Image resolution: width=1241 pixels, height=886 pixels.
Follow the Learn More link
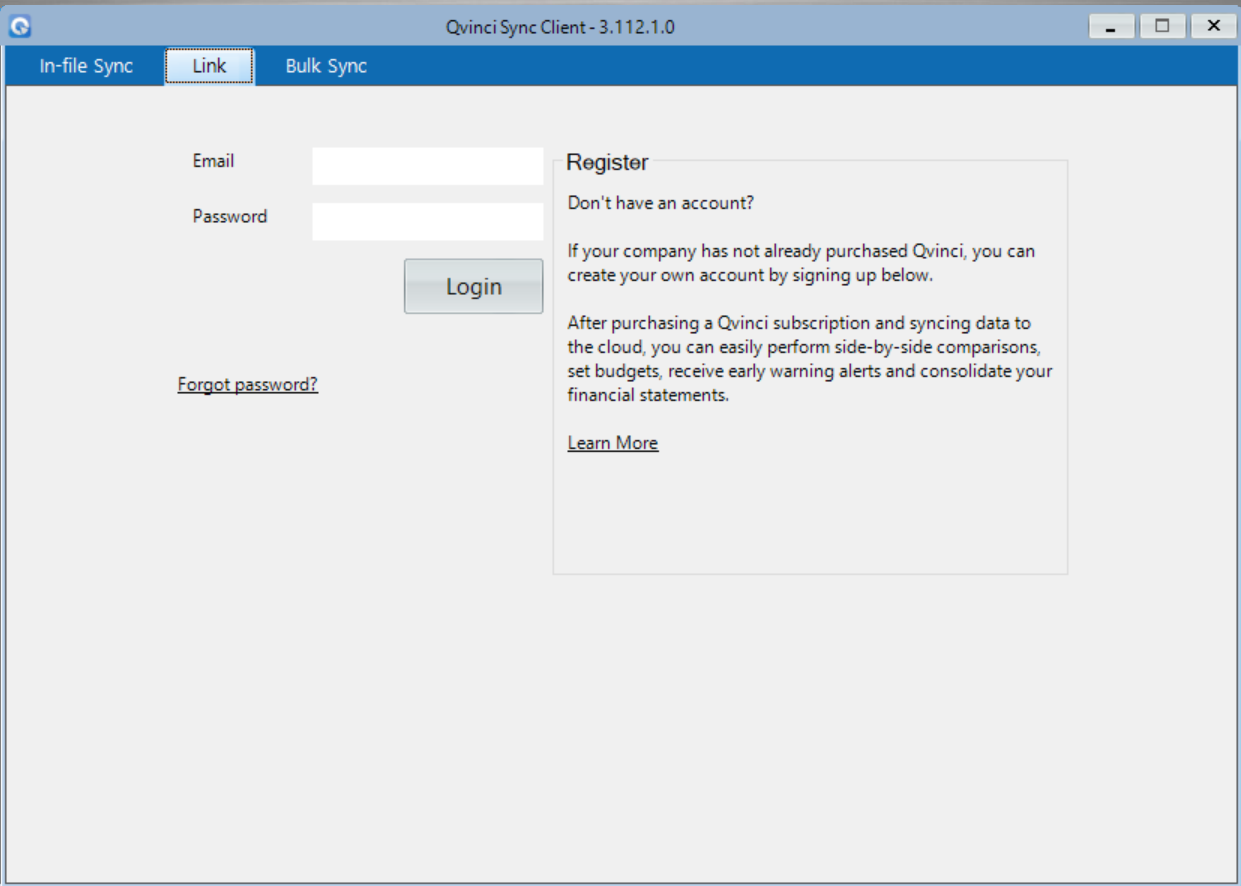pyautogui.click(x=613, y=443)
